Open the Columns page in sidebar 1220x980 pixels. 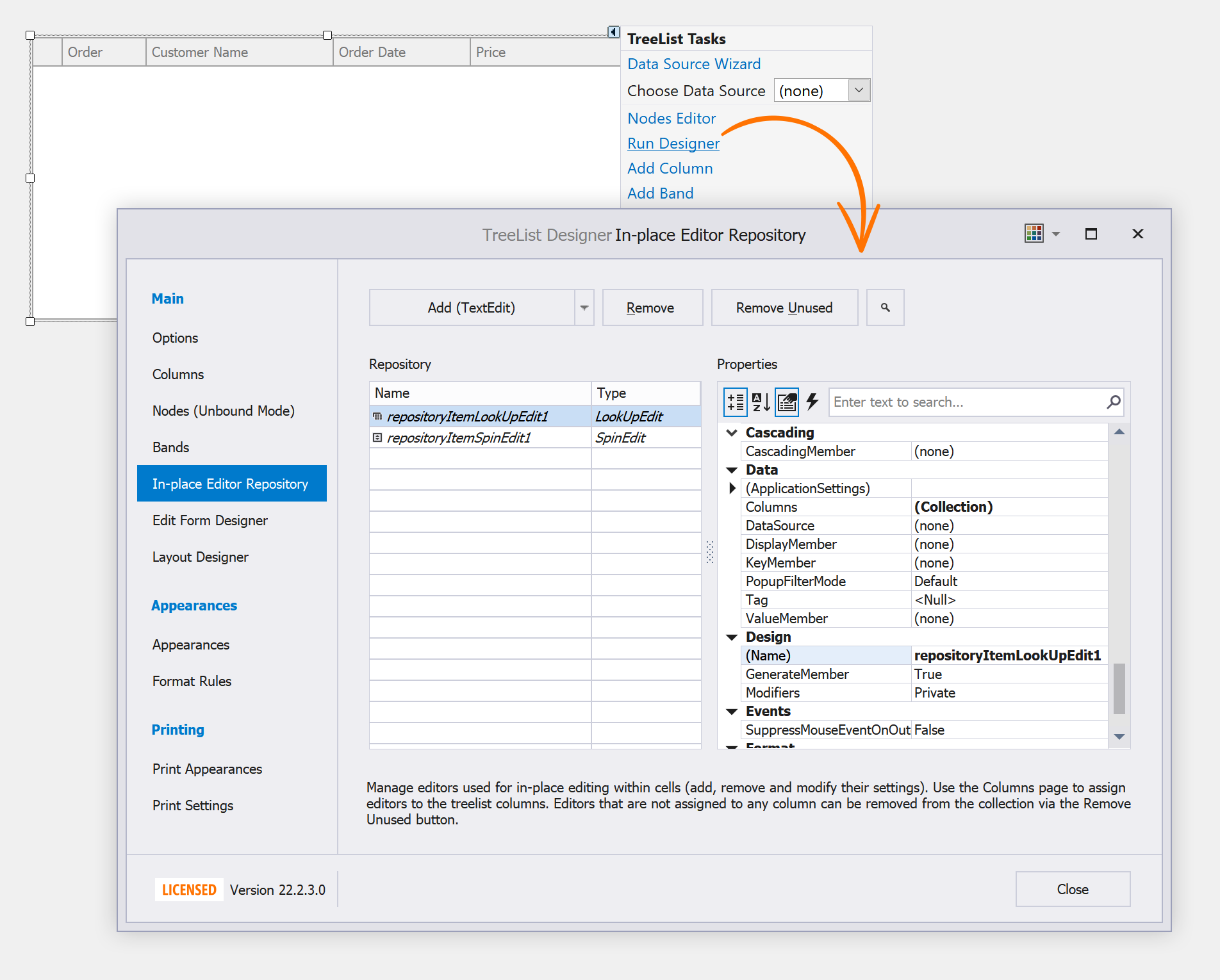click(178, 375)
